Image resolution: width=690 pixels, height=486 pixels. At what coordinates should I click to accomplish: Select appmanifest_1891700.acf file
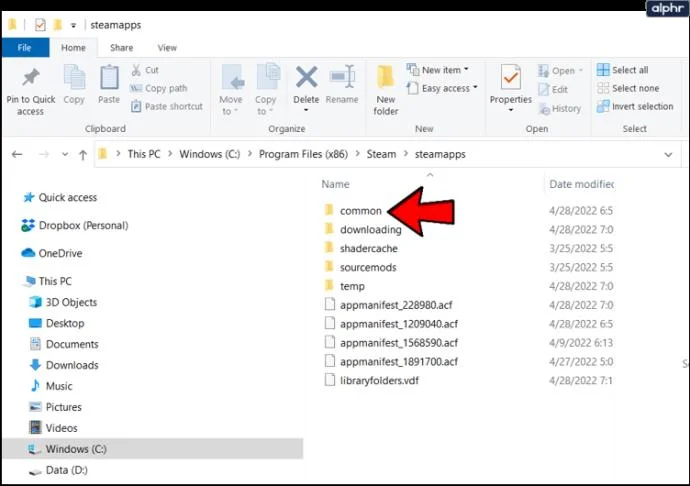tap(399, 361)
